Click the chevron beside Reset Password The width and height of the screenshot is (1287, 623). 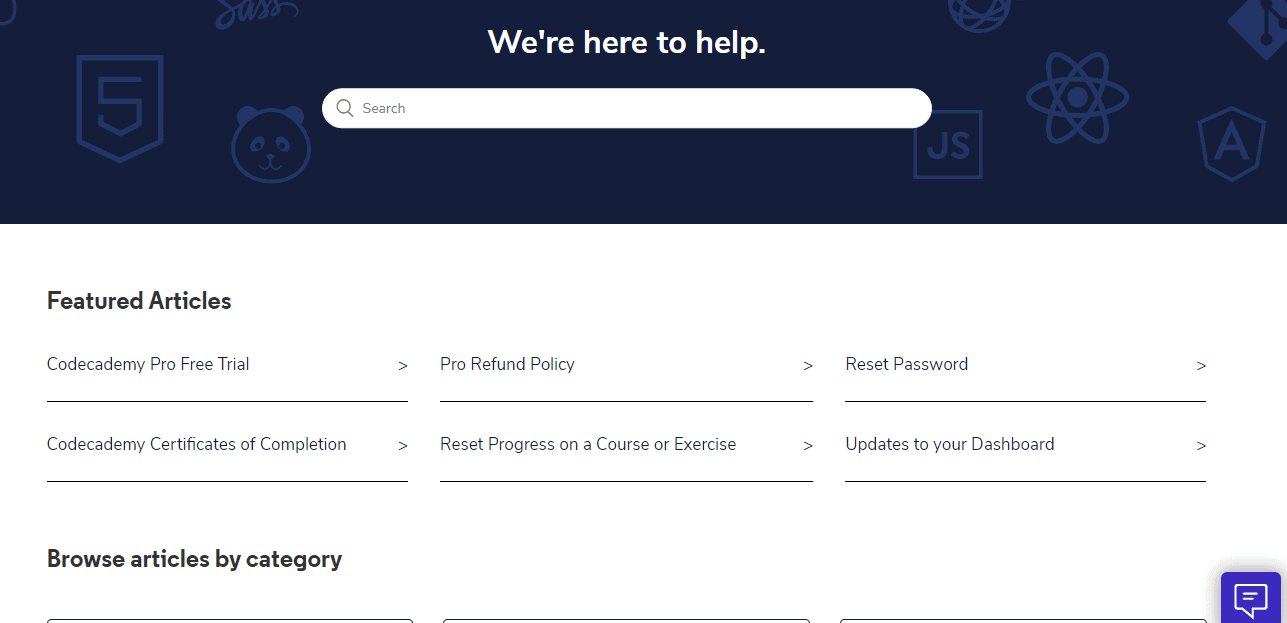click(1201, 366)
